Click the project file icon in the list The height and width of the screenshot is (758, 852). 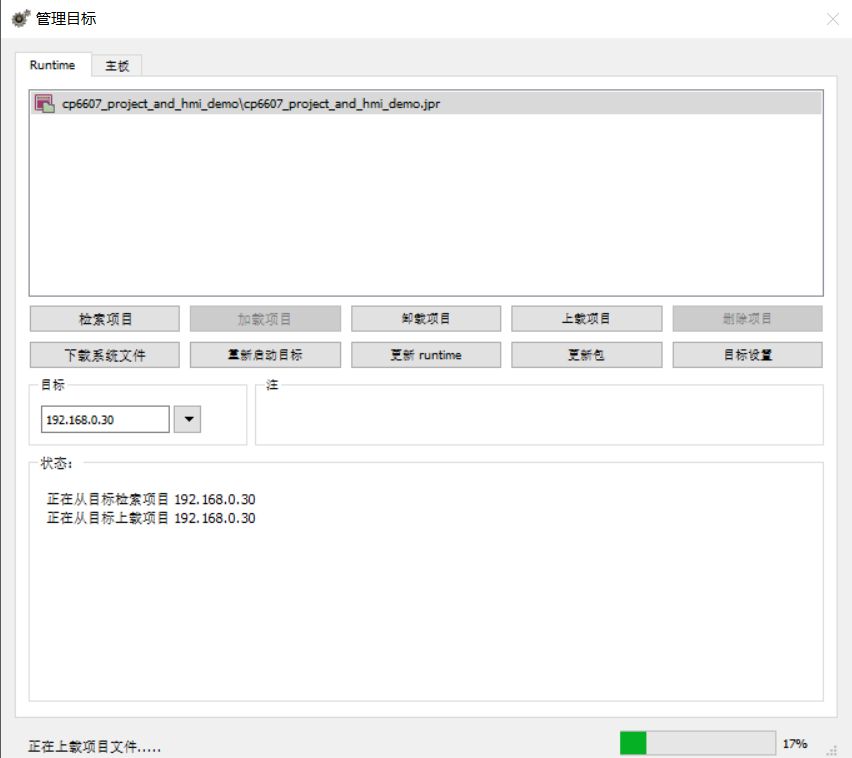pyautogui.click(x=44, y=103)
